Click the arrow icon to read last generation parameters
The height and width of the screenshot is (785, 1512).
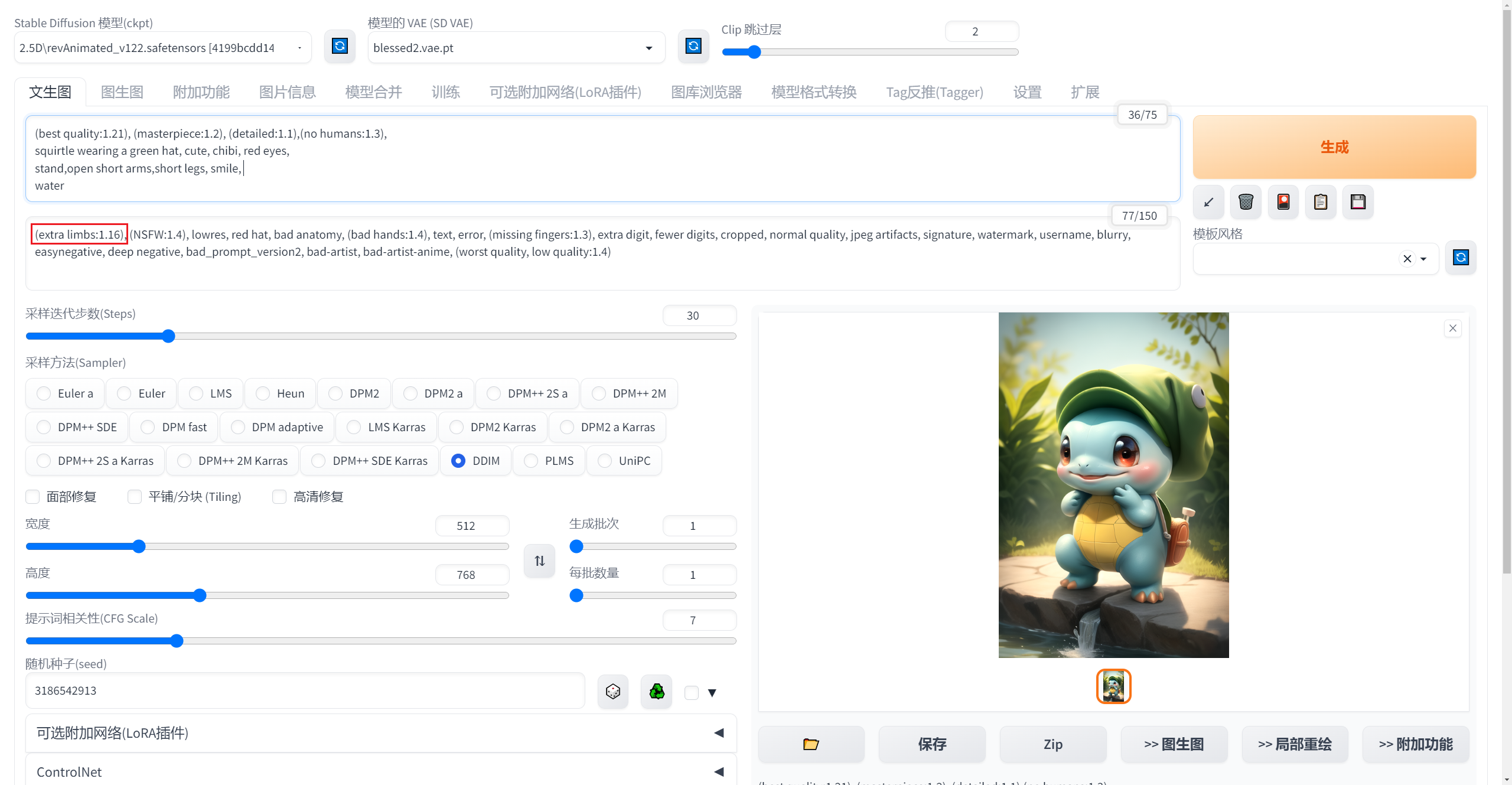(x=1208, y=202)
